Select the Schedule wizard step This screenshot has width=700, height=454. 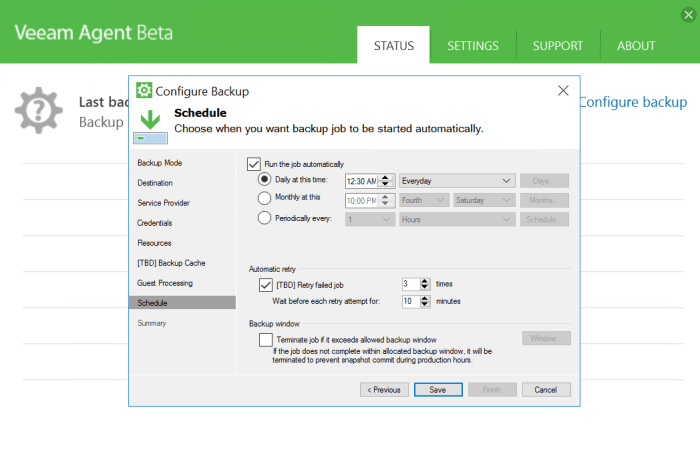pos(182,303)
